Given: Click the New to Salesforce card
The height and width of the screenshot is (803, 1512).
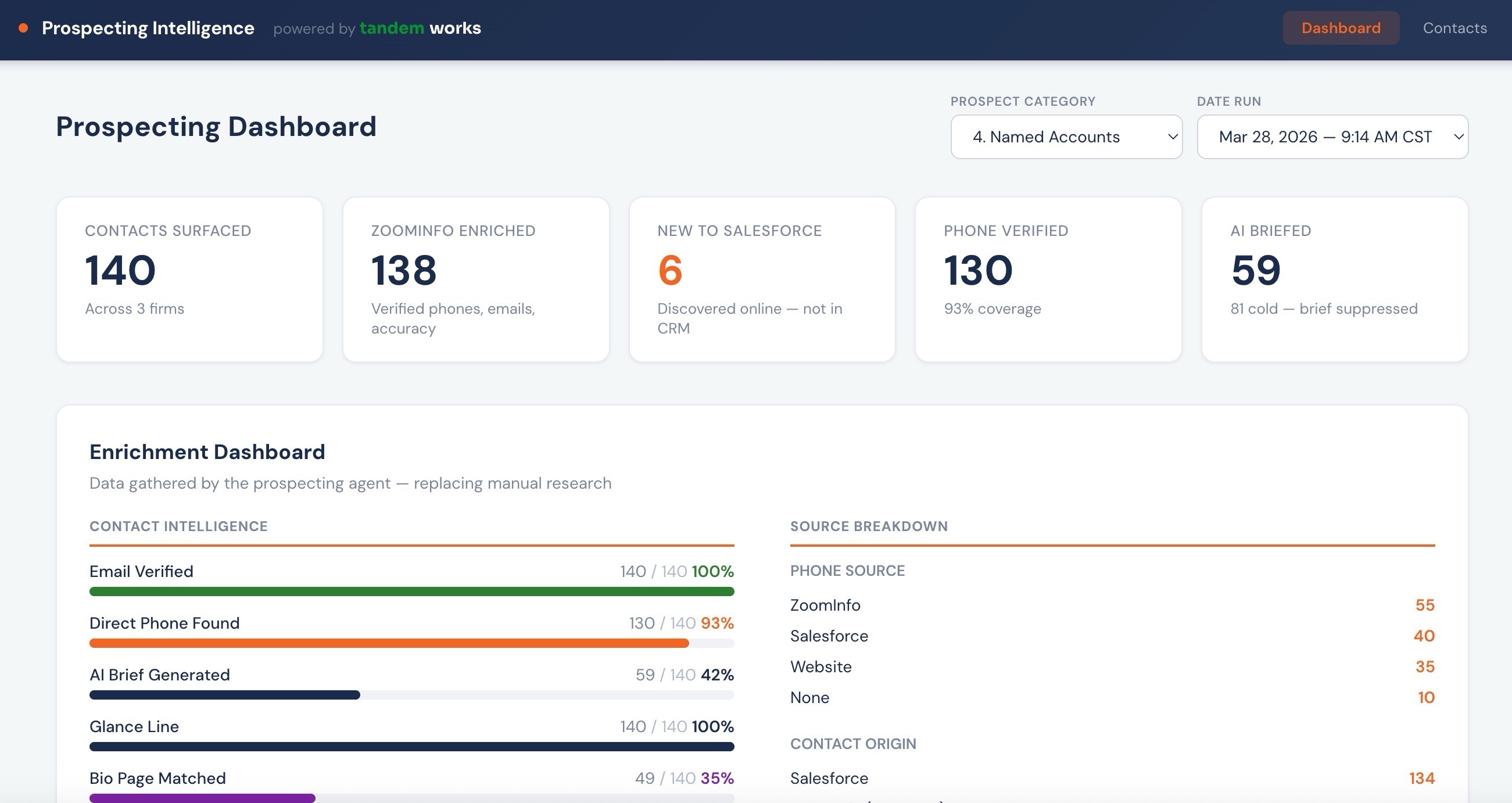Looking at the screenshot, I should [761, 279].
